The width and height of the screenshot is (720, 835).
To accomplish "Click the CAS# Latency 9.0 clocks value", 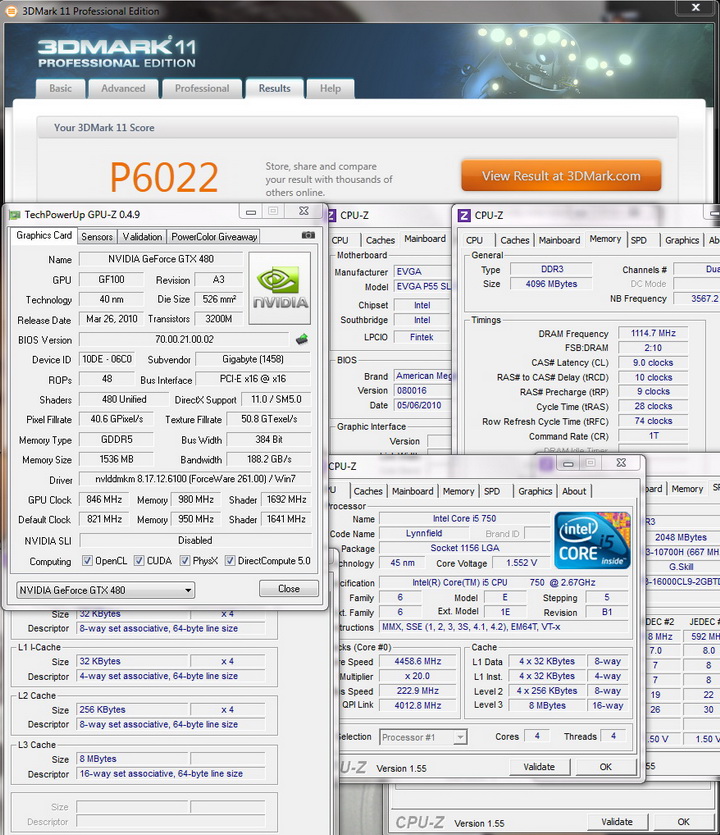I will 653,363.
